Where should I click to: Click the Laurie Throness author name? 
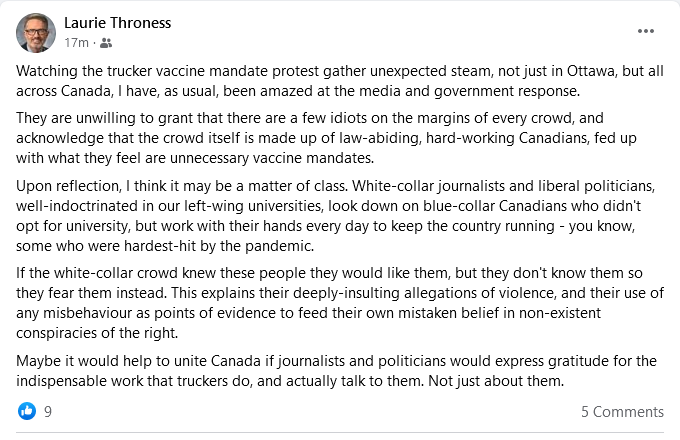[118, 23]
